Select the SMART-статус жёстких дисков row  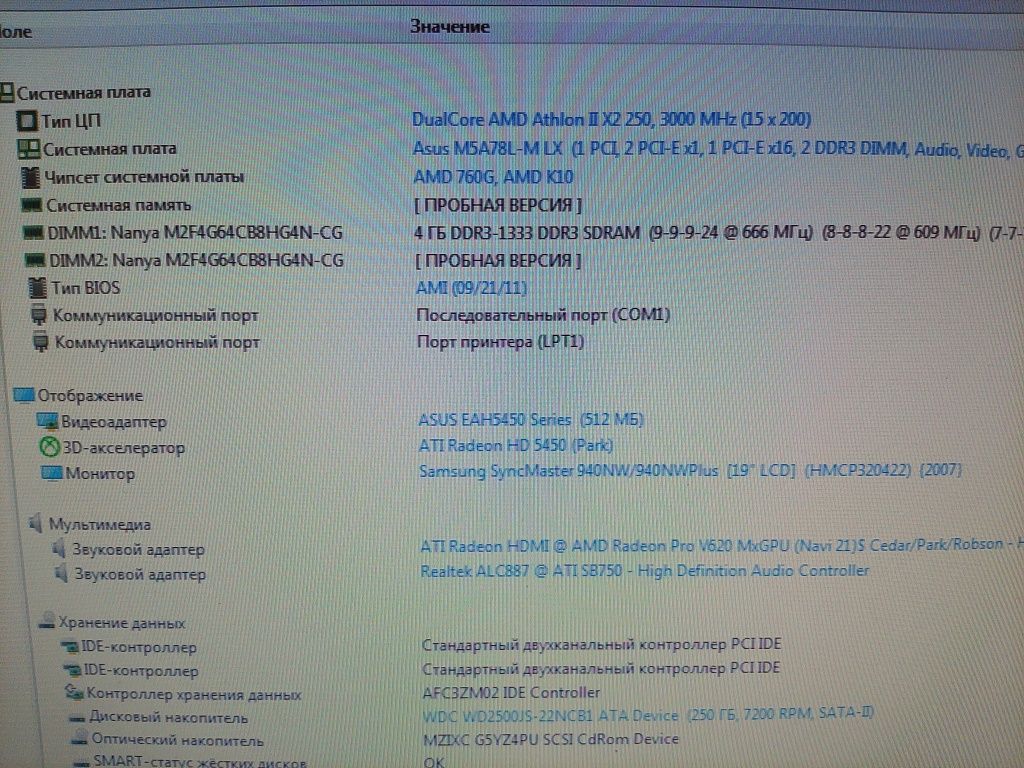[199, 761]
